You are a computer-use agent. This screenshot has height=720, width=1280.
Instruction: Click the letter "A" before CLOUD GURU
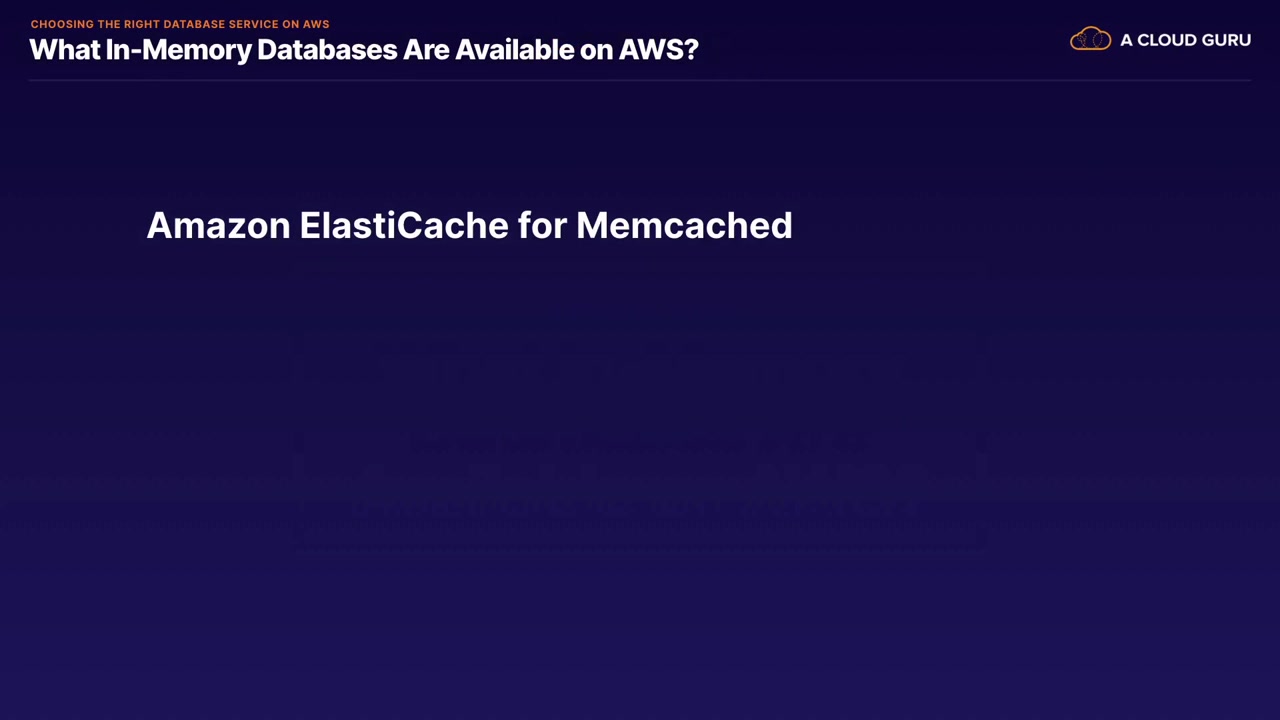(x=1126, y=40)
